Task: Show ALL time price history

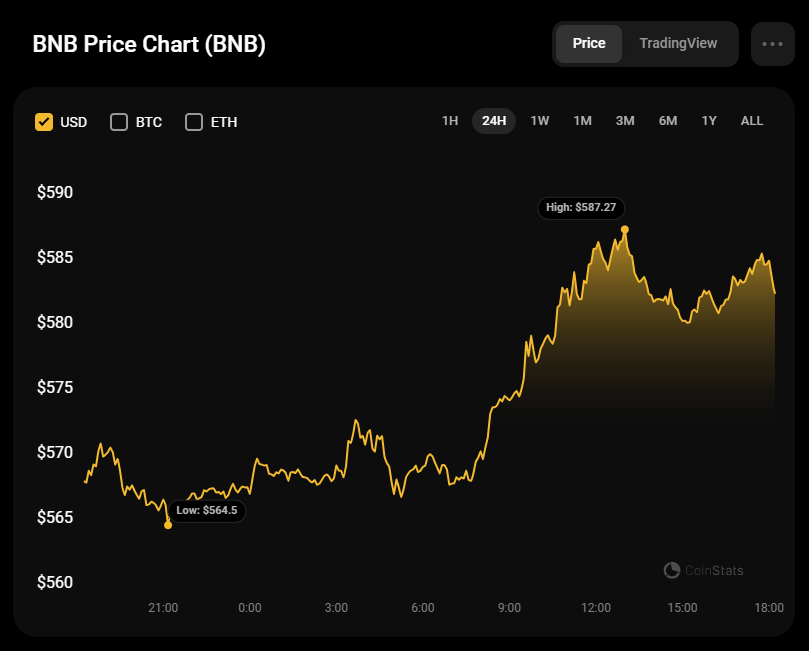Action: pos(752,121)
